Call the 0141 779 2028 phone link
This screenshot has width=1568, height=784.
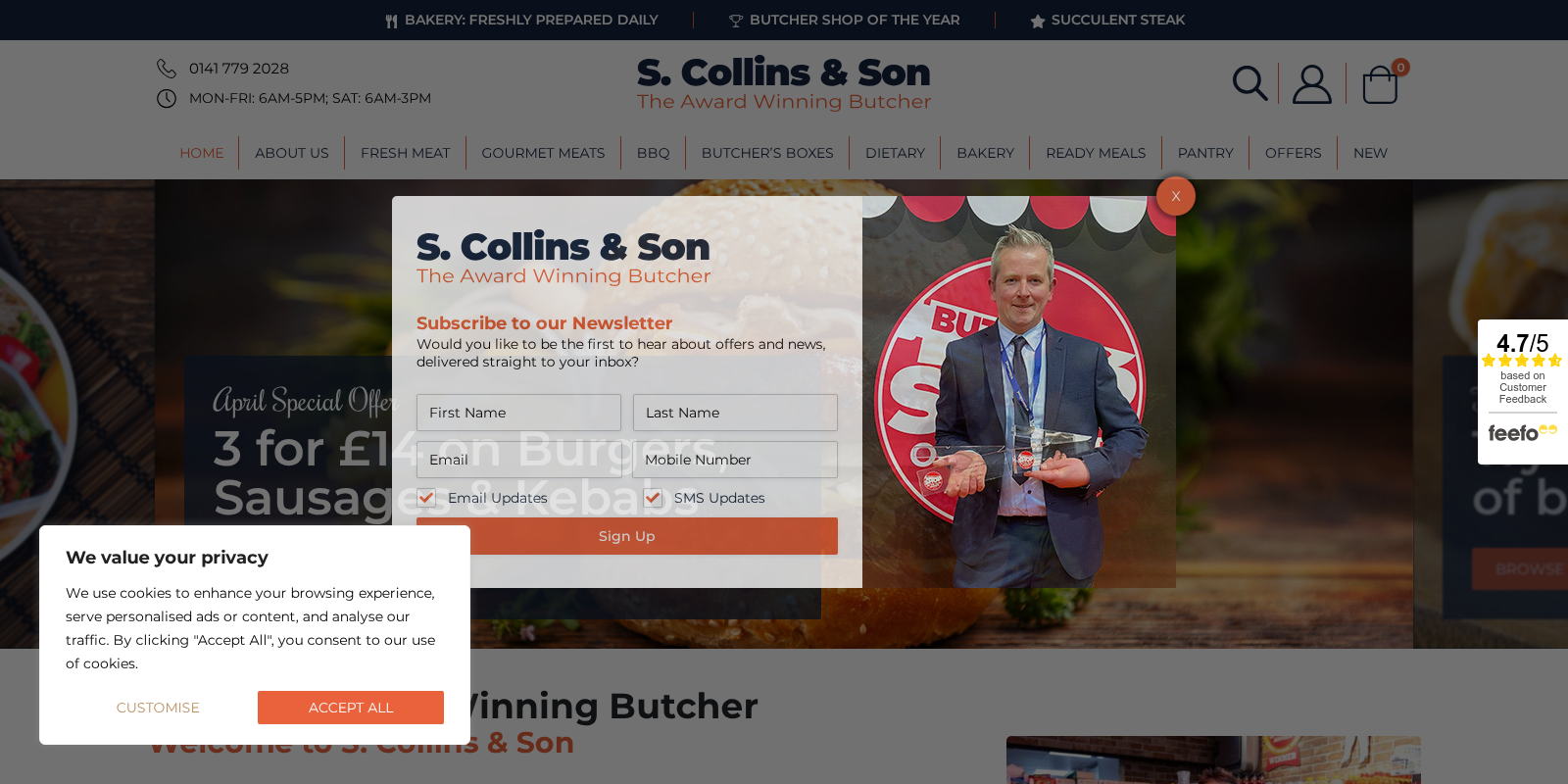click(239, 69)
